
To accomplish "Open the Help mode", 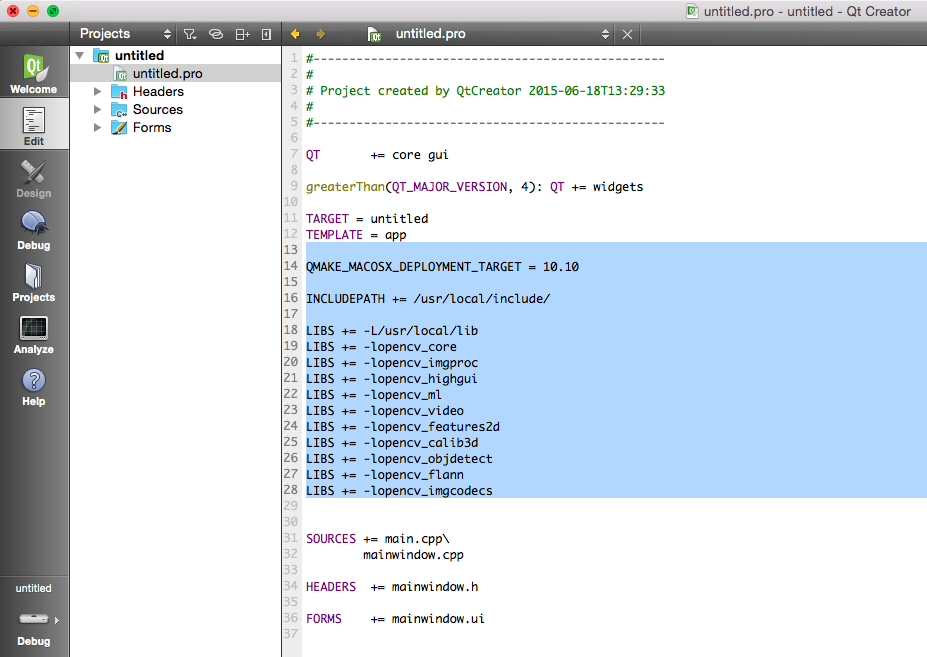I will pyautogui.click(x=34, y=386).
